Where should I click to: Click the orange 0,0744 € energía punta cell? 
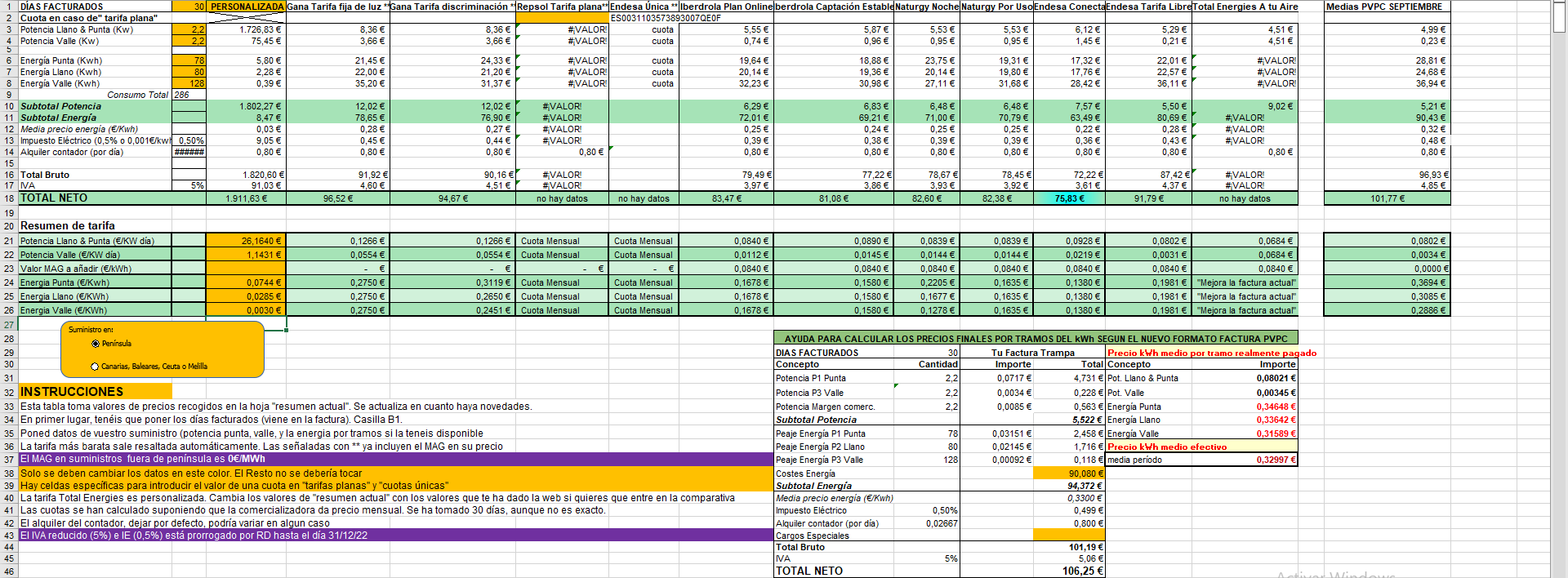tap(246, 282)
